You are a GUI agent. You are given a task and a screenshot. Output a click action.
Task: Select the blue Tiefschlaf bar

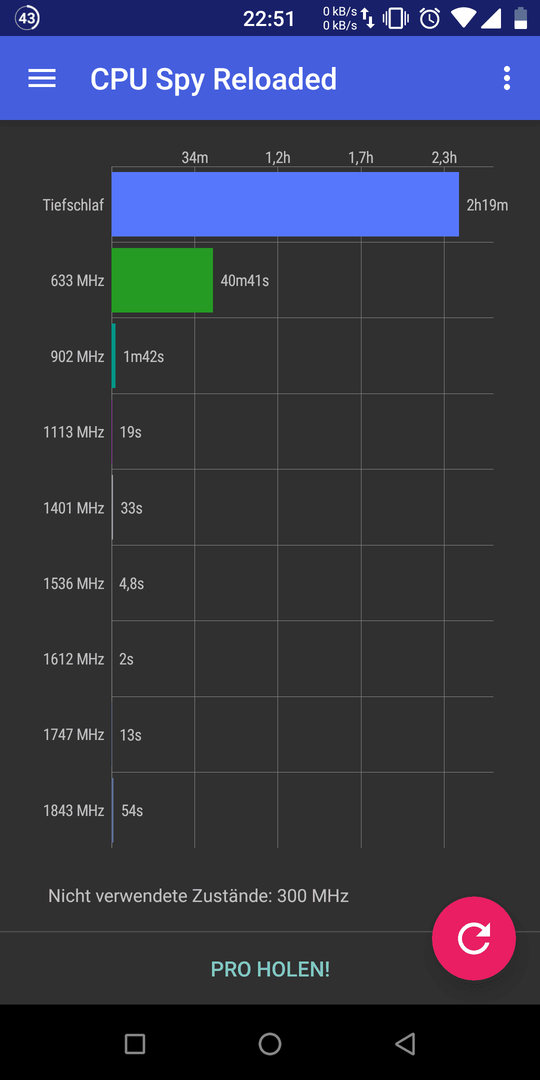[285, 204]
